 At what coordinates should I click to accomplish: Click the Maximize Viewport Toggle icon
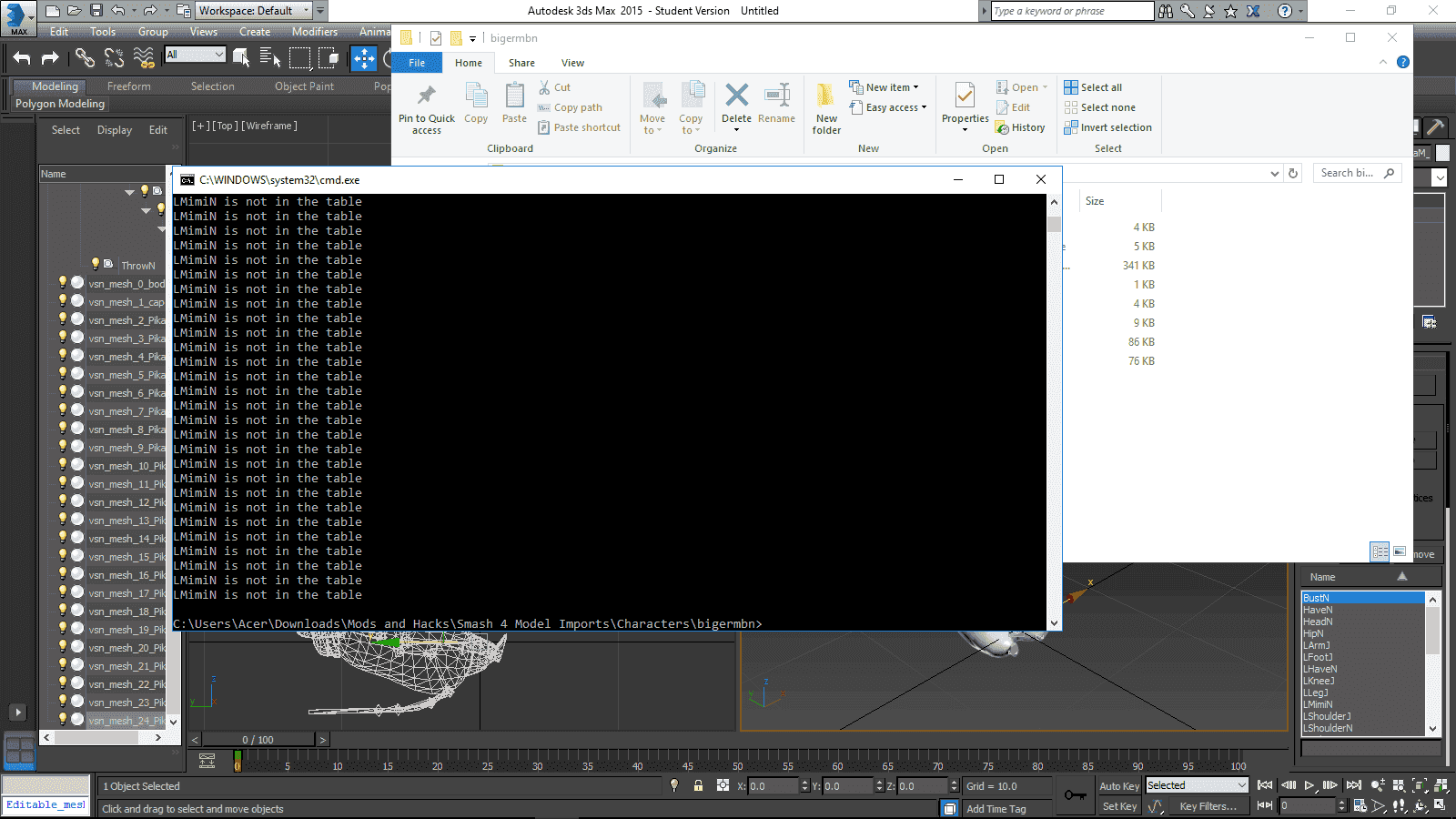1441,805
